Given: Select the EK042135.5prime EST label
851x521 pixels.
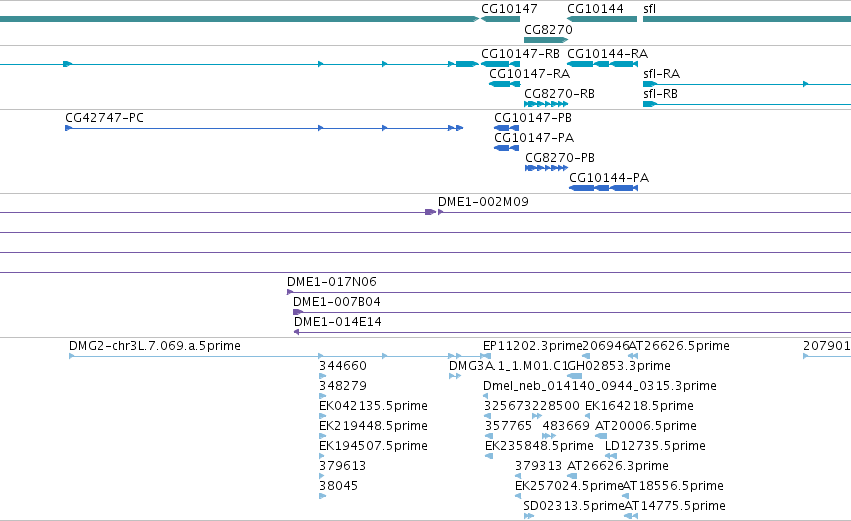Looking at the screenshot, I should tap(373, 406).
